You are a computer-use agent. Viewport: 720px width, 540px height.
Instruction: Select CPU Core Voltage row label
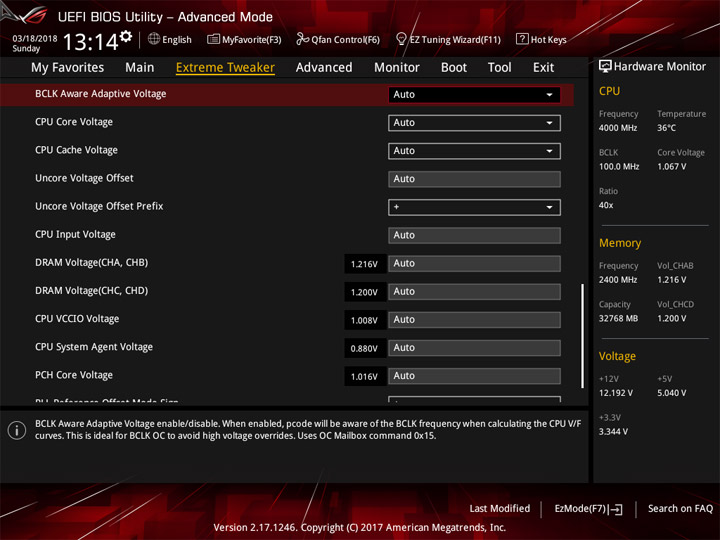point(74,122)
